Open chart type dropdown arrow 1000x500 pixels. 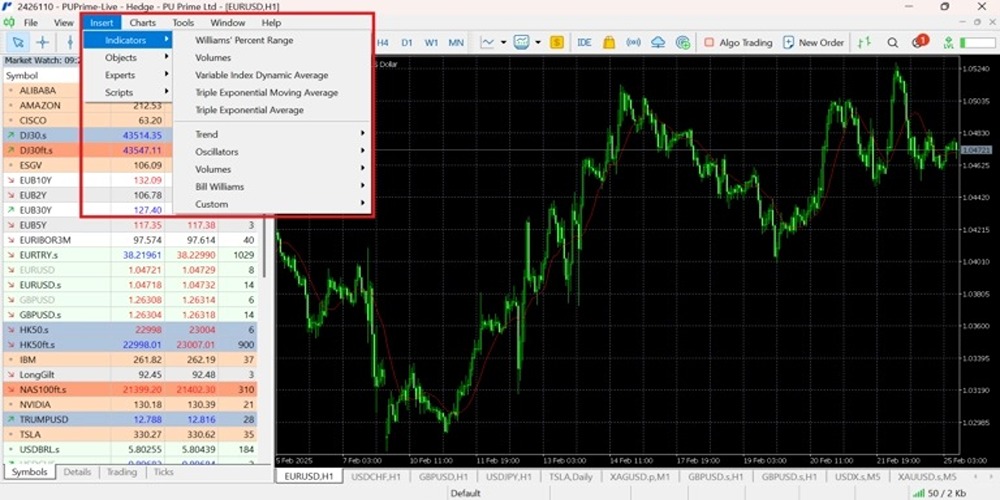[x=504, y=43]
